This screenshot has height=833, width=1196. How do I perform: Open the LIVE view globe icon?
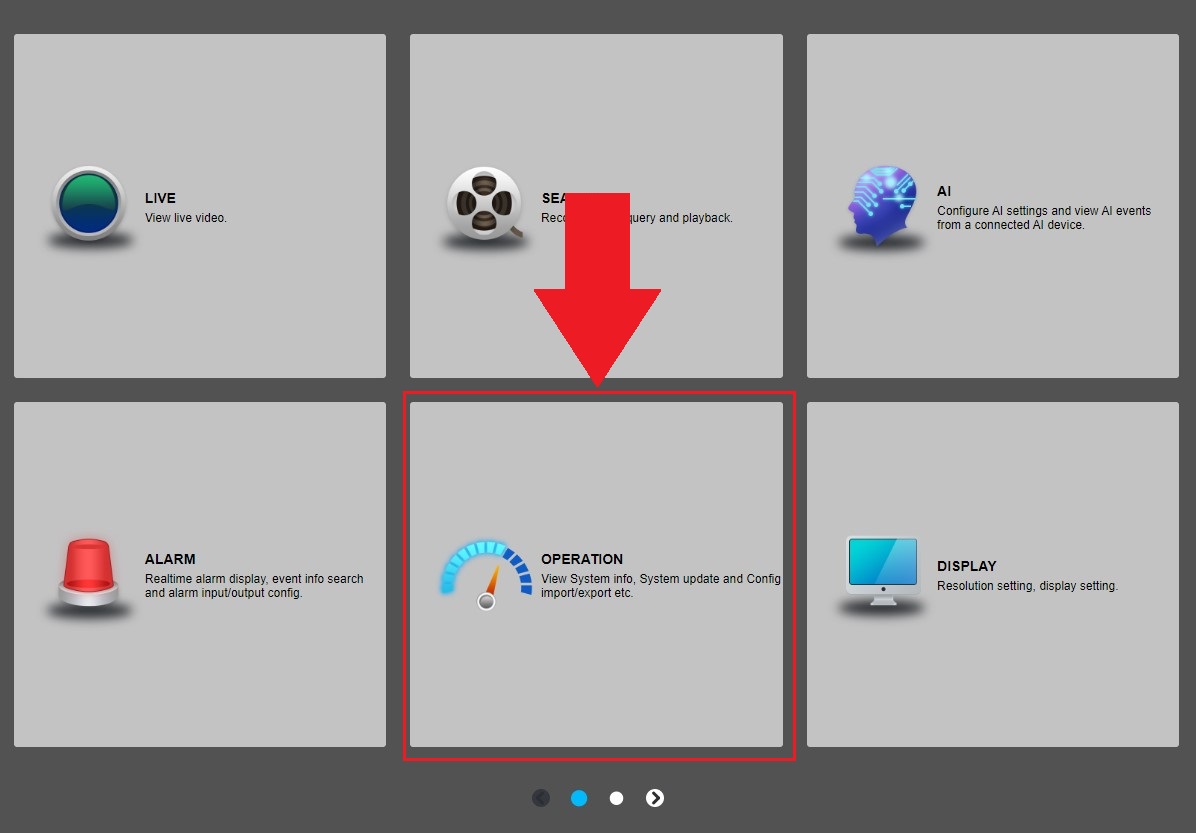click(x=88, y=204)
